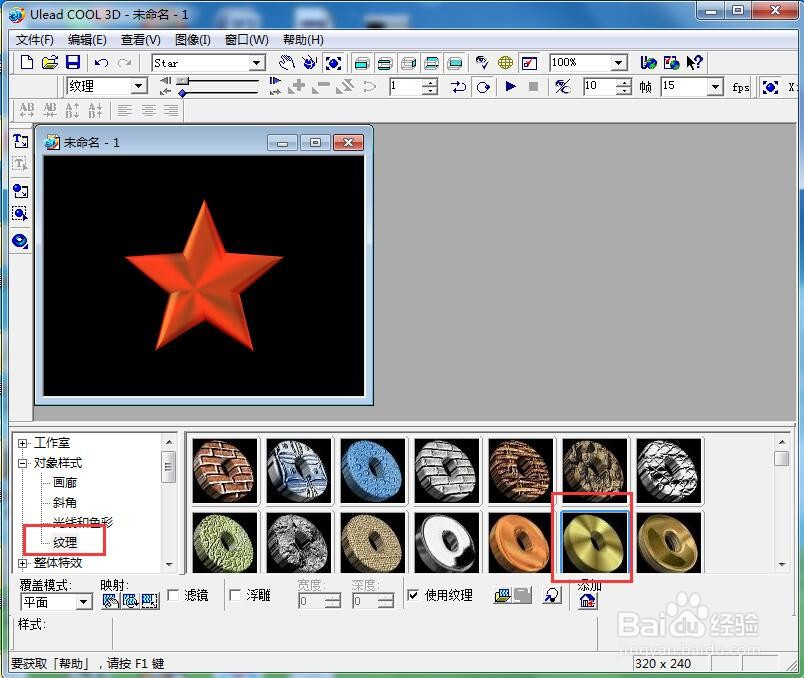Viewport: 804px width, 678px height.
Task: Choose the white brick texture thumbnail
Action: (x=446, y=470)
